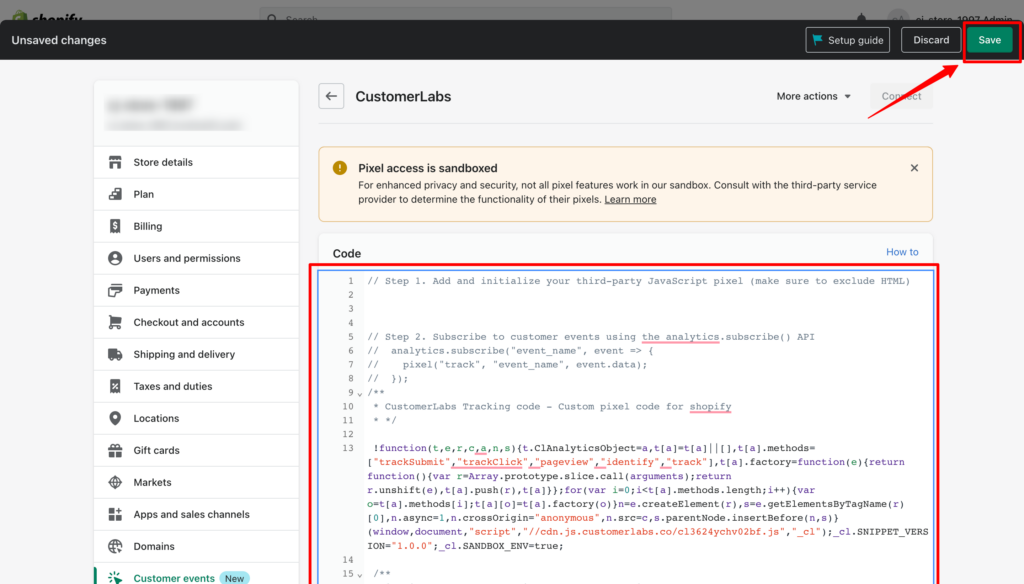Click line 5 Step 2 subscribe comment
This screenshot has height=584, width=1024.
click(590, 337)
